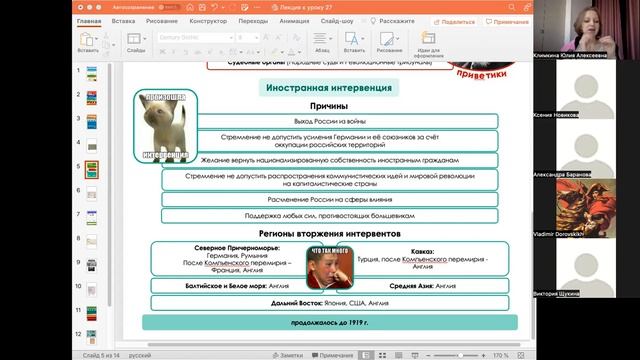This screenshot has width=640, height=360.
Task: Click the русский language indicator
Action: (x=140, y=356)
